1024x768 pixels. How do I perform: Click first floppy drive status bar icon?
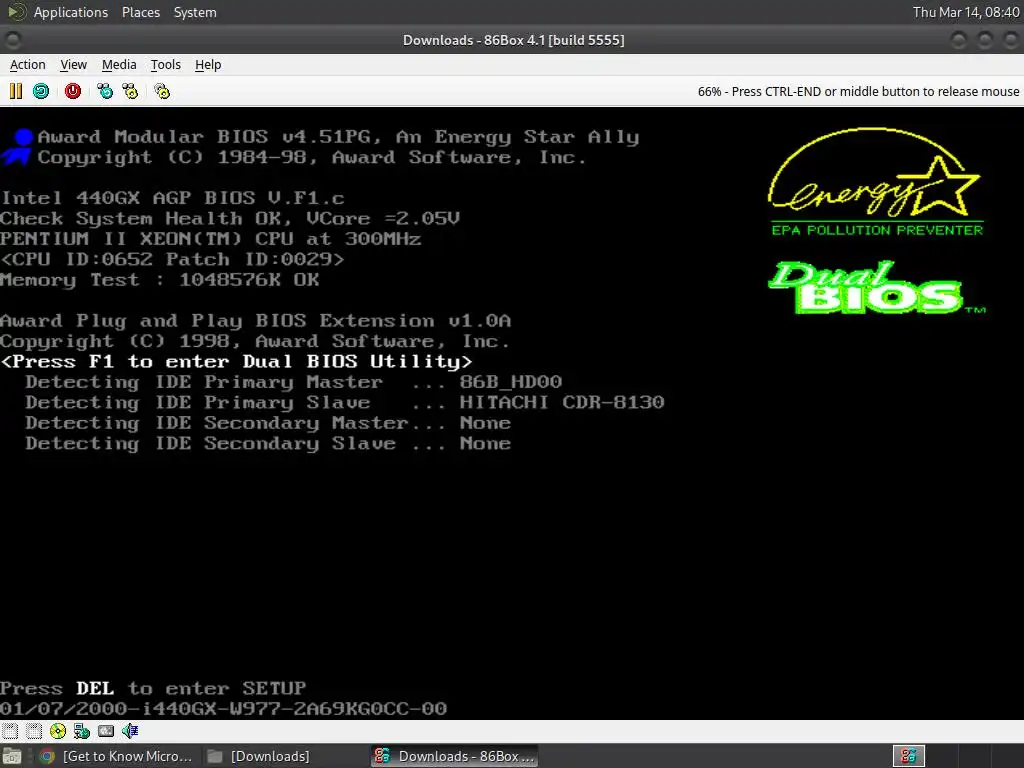pos(10,731)
